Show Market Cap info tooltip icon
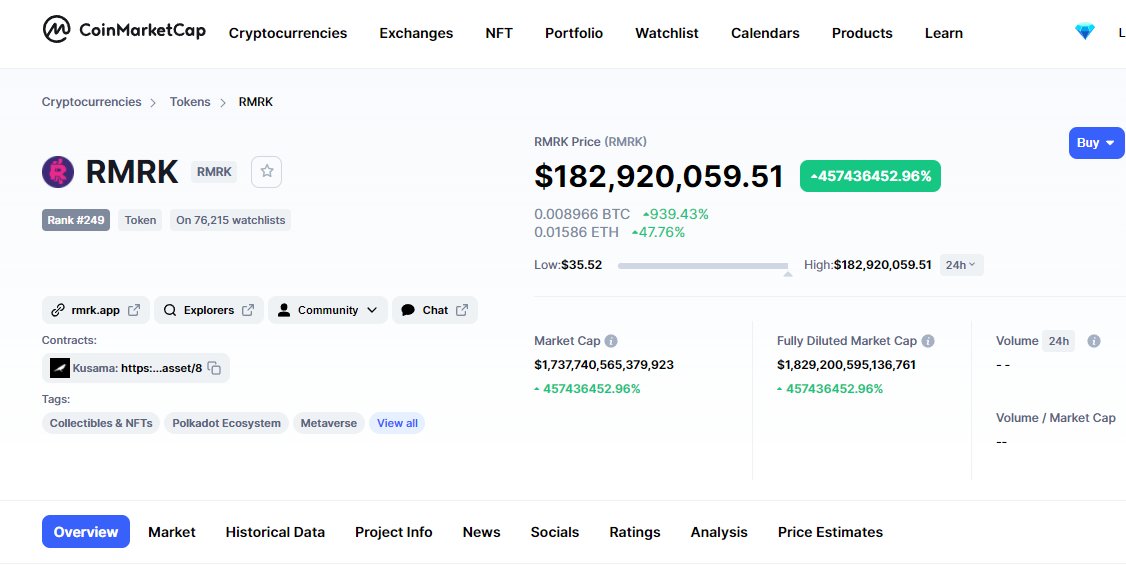The width and height of the screenshot is (1126, 576). pyautogui.click(x=611, y=341)
